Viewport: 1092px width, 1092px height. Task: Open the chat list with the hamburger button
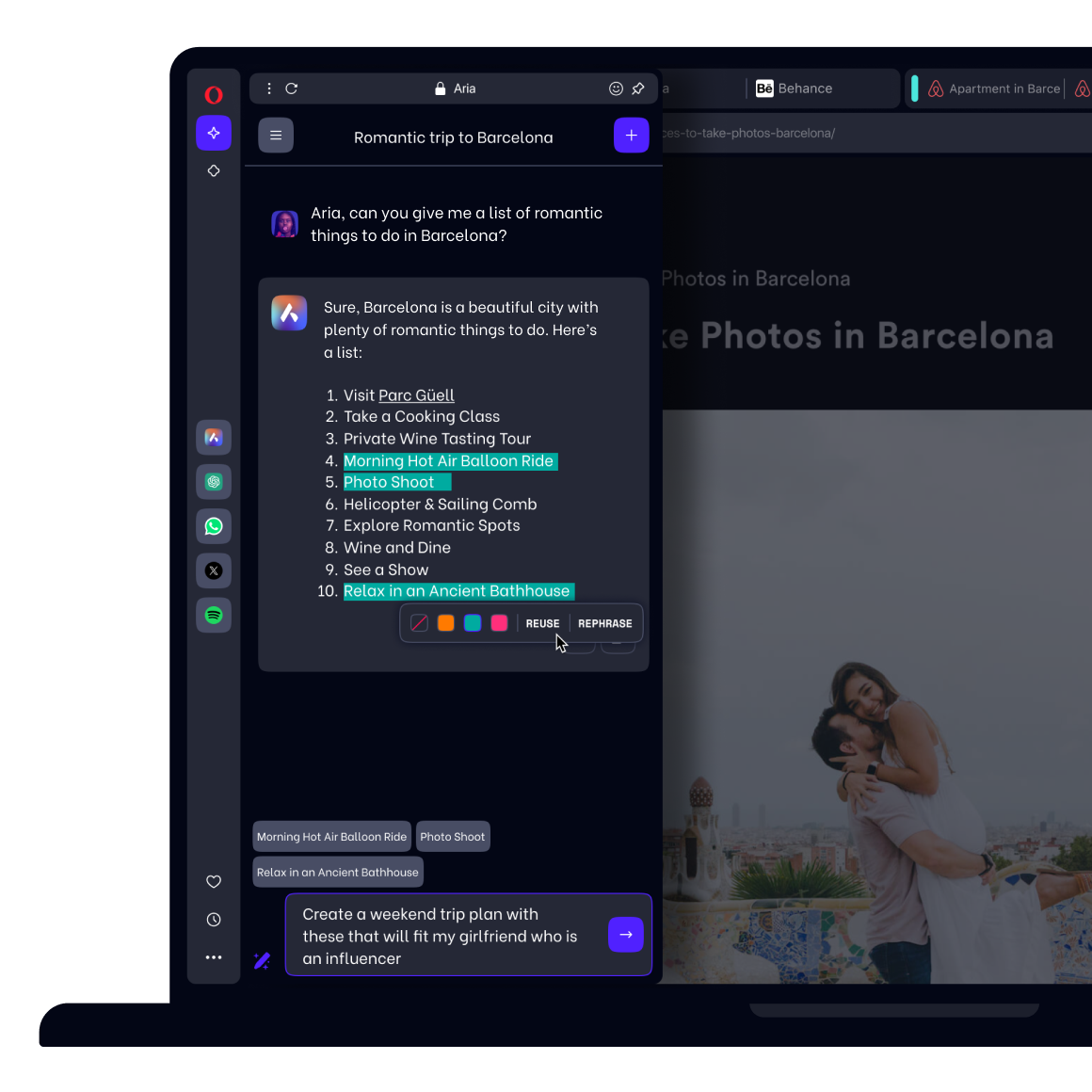pyautogui.click(x=276, y=135)
